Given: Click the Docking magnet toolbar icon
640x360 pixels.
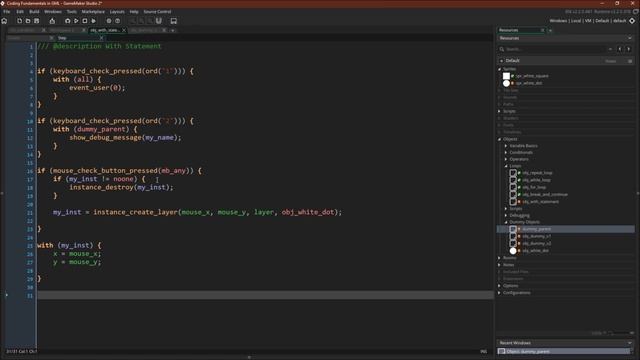Looking at the screenshot, I should (x=159, y=21).
